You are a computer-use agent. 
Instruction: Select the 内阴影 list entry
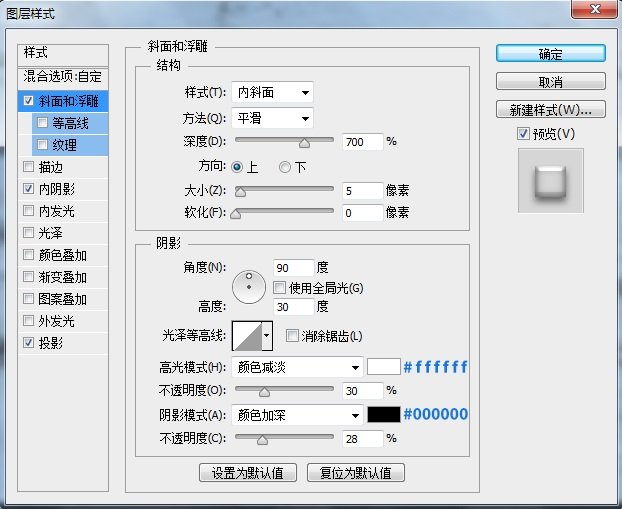tap(63, 189)
